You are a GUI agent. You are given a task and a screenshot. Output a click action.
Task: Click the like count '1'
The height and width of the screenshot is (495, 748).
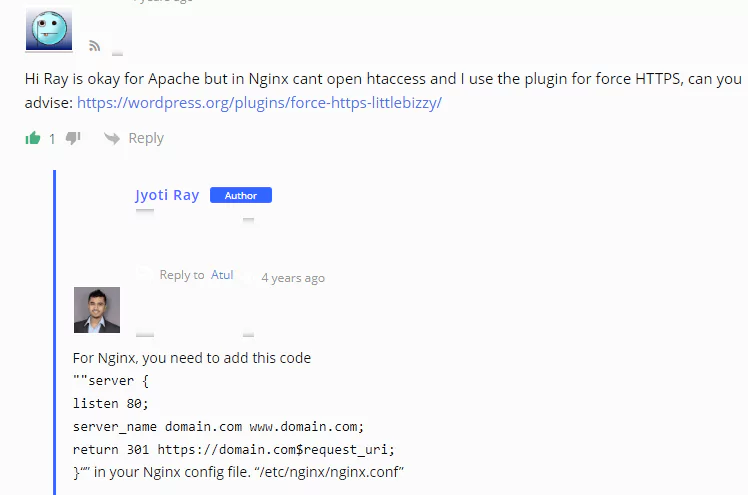click(52, 139)
